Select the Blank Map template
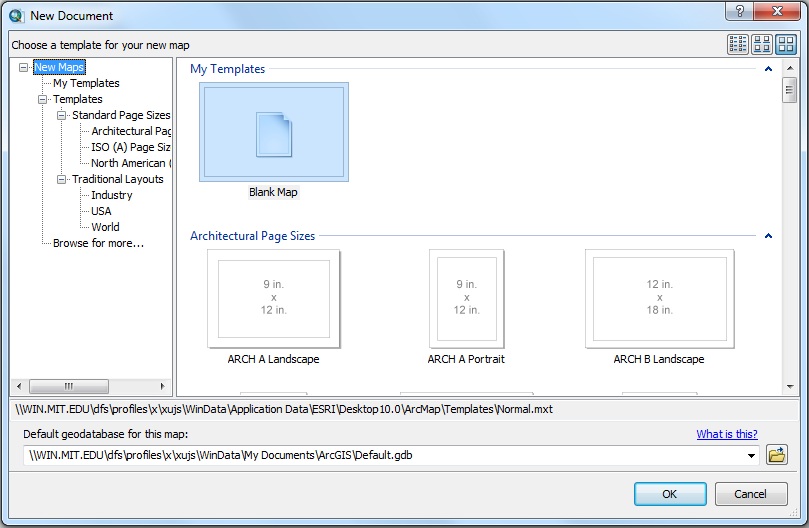Screen dimensions: 809x528 tap(273, 133)
